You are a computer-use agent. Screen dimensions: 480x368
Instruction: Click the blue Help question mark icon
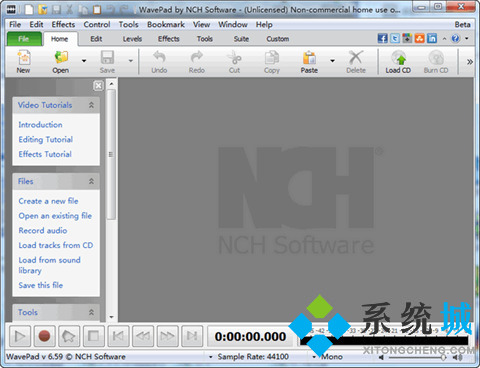click(455, 38)
